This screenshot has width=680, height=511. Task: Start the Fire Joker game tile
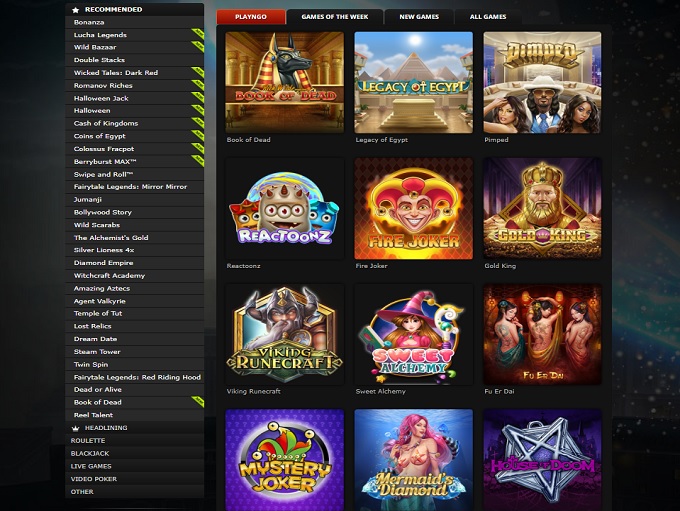[x=413, y=208]
